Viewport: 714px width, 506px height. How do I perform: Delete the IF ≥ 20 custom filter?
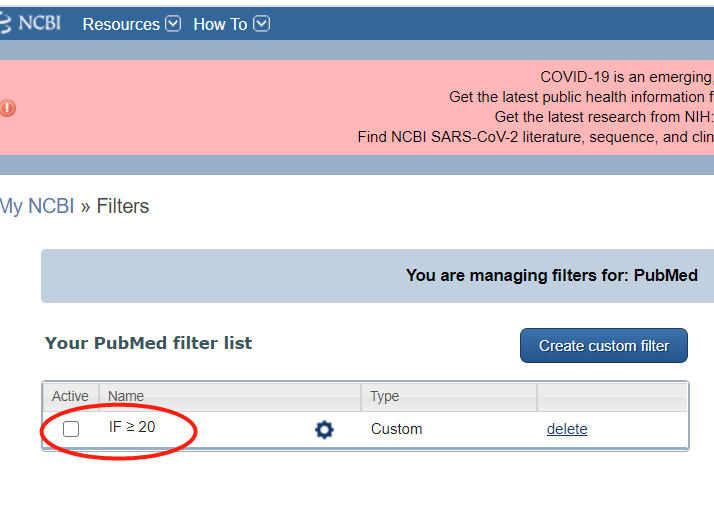[567, 429]
